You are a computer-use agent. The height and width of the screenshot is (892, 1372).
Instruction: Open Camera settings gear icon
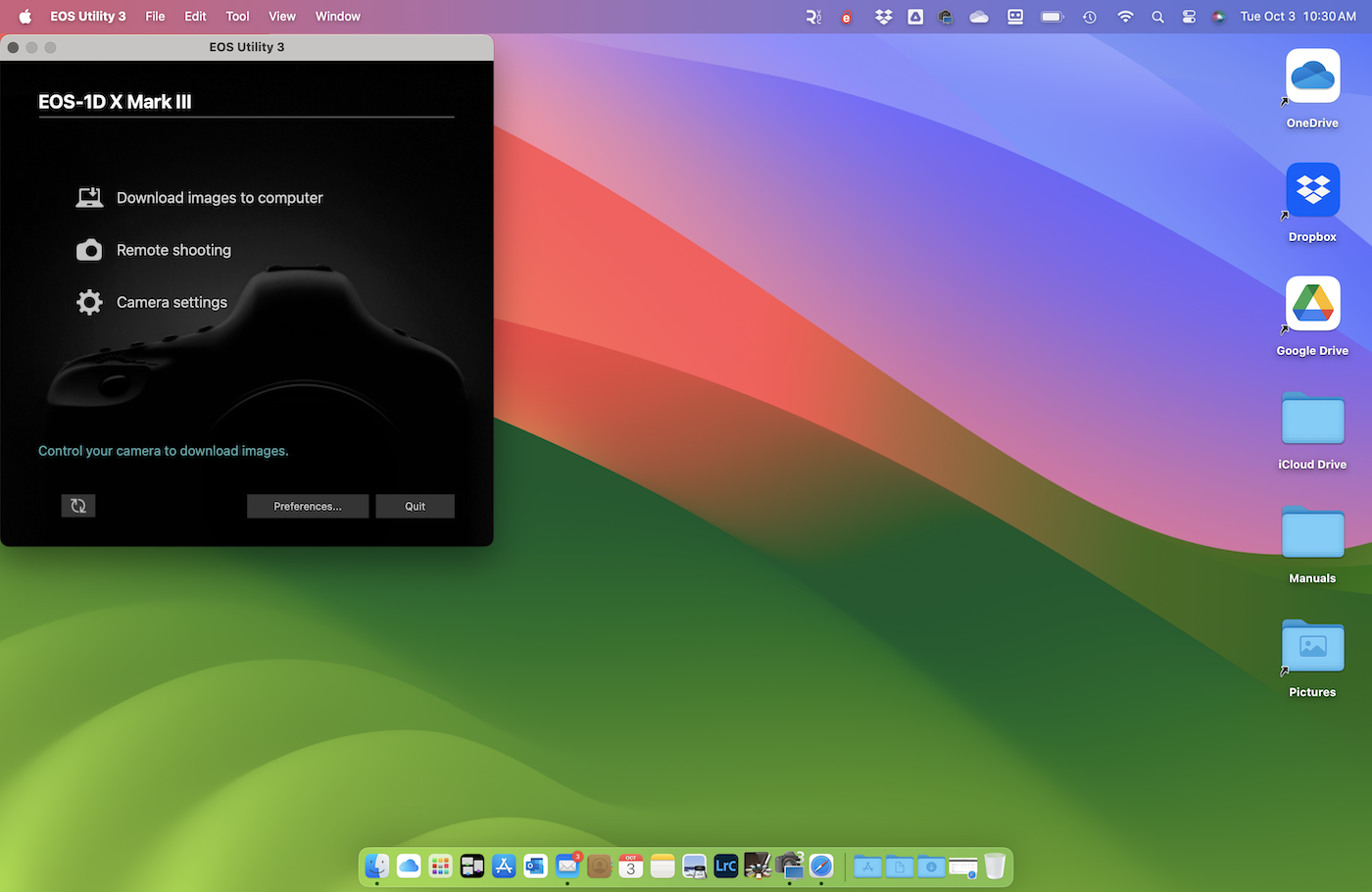click(x=89, y=302)
